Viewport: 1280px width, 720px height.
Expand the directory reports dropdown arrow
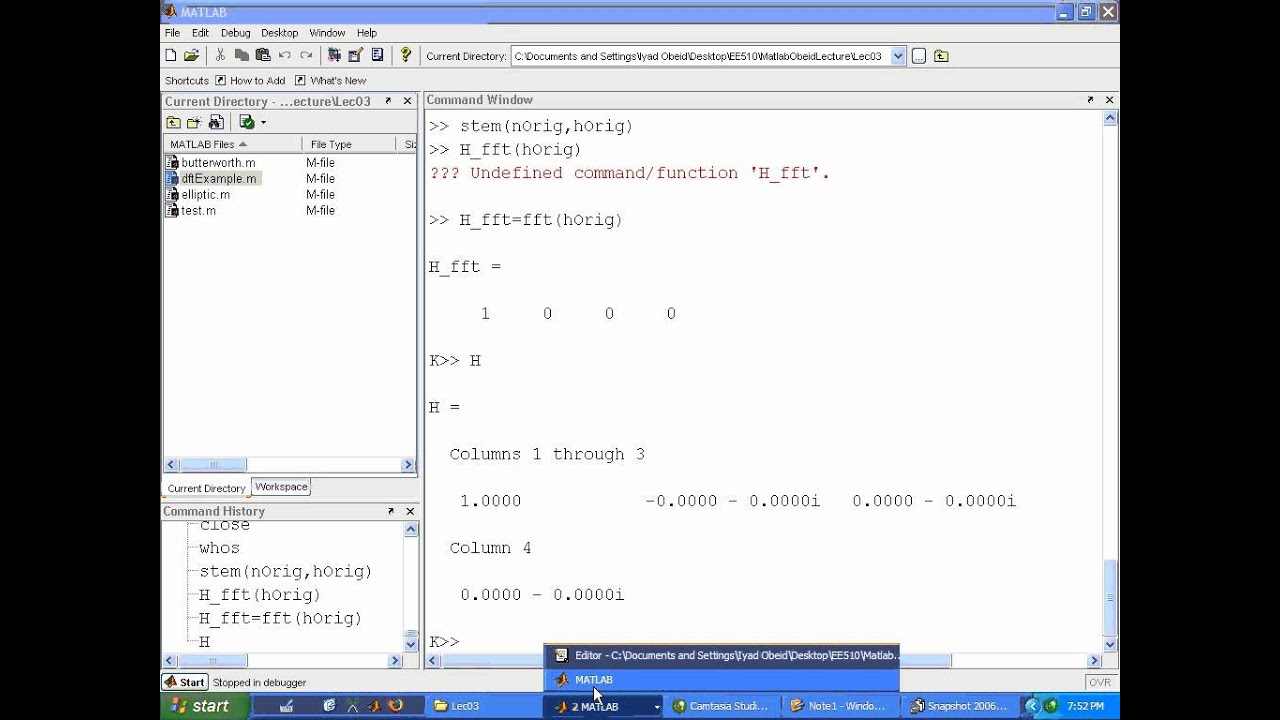[263, 122]
